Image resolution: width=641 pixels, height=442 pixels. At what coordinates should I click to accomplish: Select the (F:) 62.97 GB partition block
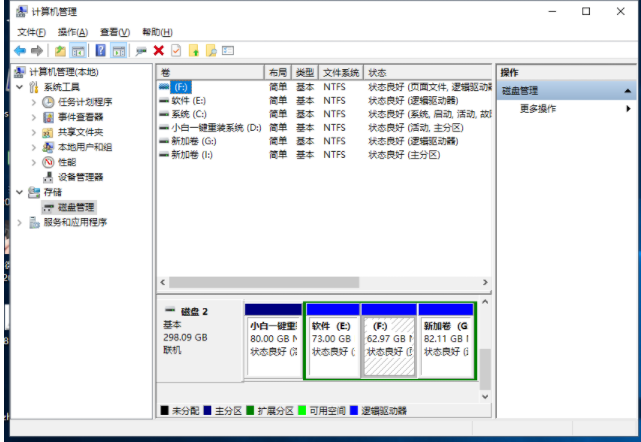pos(389,340)
